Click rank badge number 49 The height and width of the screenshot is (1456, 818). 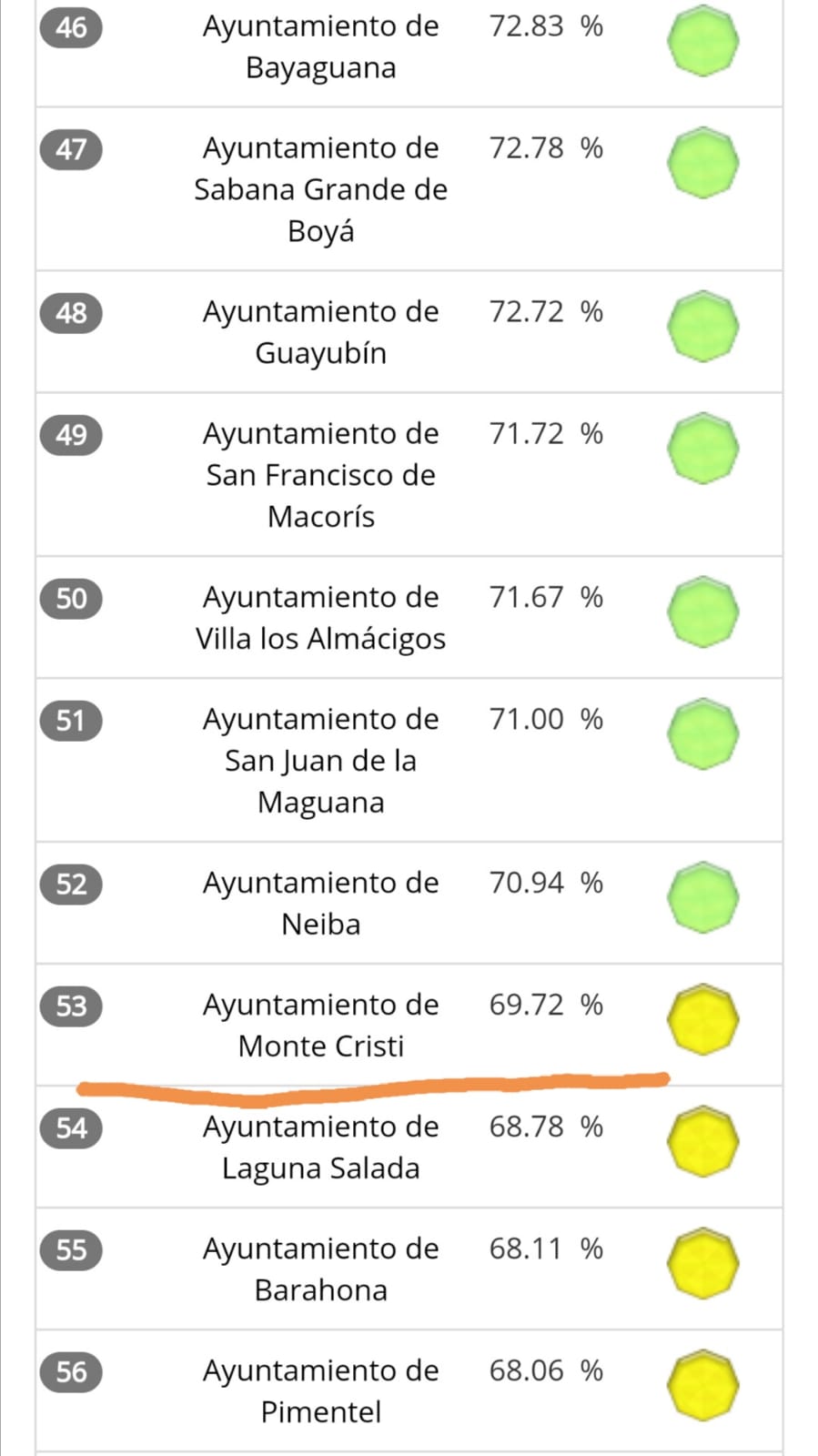pyautogui.click(x=71, y=435)
